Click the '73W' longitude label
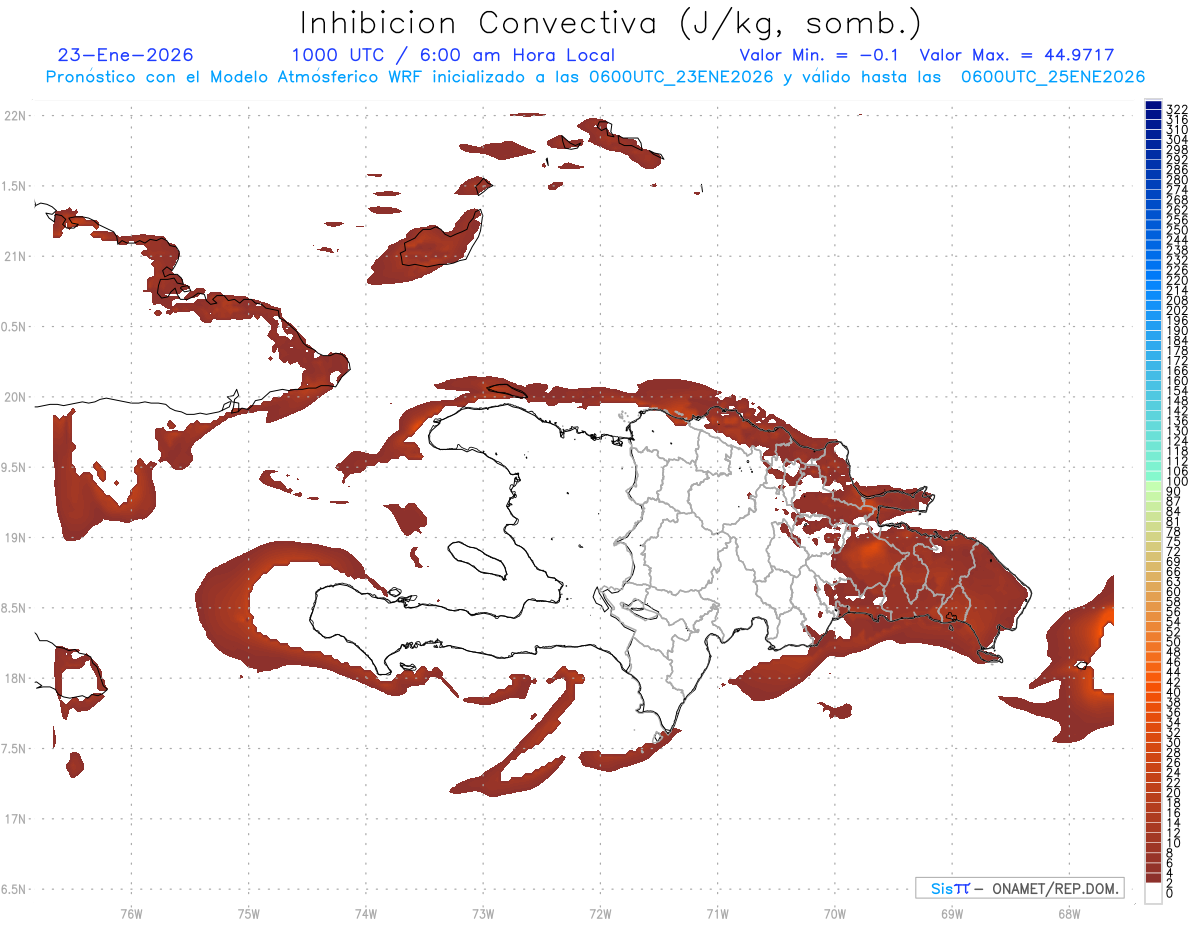Screen dimensions: 1200x927 click(483, 913)
